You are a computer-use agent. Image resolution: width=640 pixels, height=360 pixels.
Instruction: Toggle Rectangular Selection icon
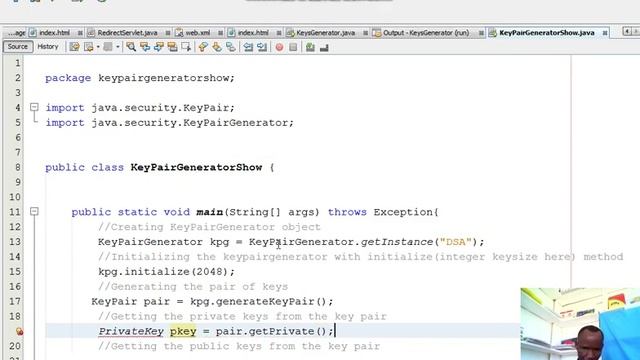pyautogui.click(x=186, y=47)
